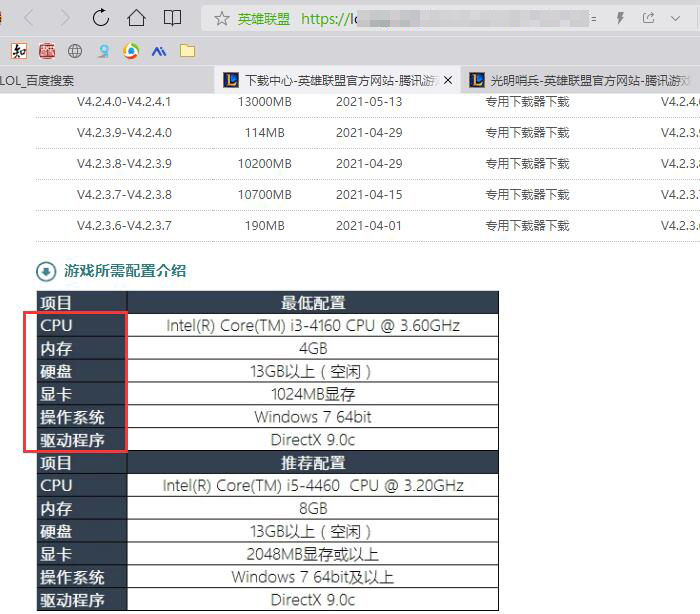Click the Windows 7 64bit及以上 cell
The width and height of the screenshot is (700, 614).
tap(313, 577)
